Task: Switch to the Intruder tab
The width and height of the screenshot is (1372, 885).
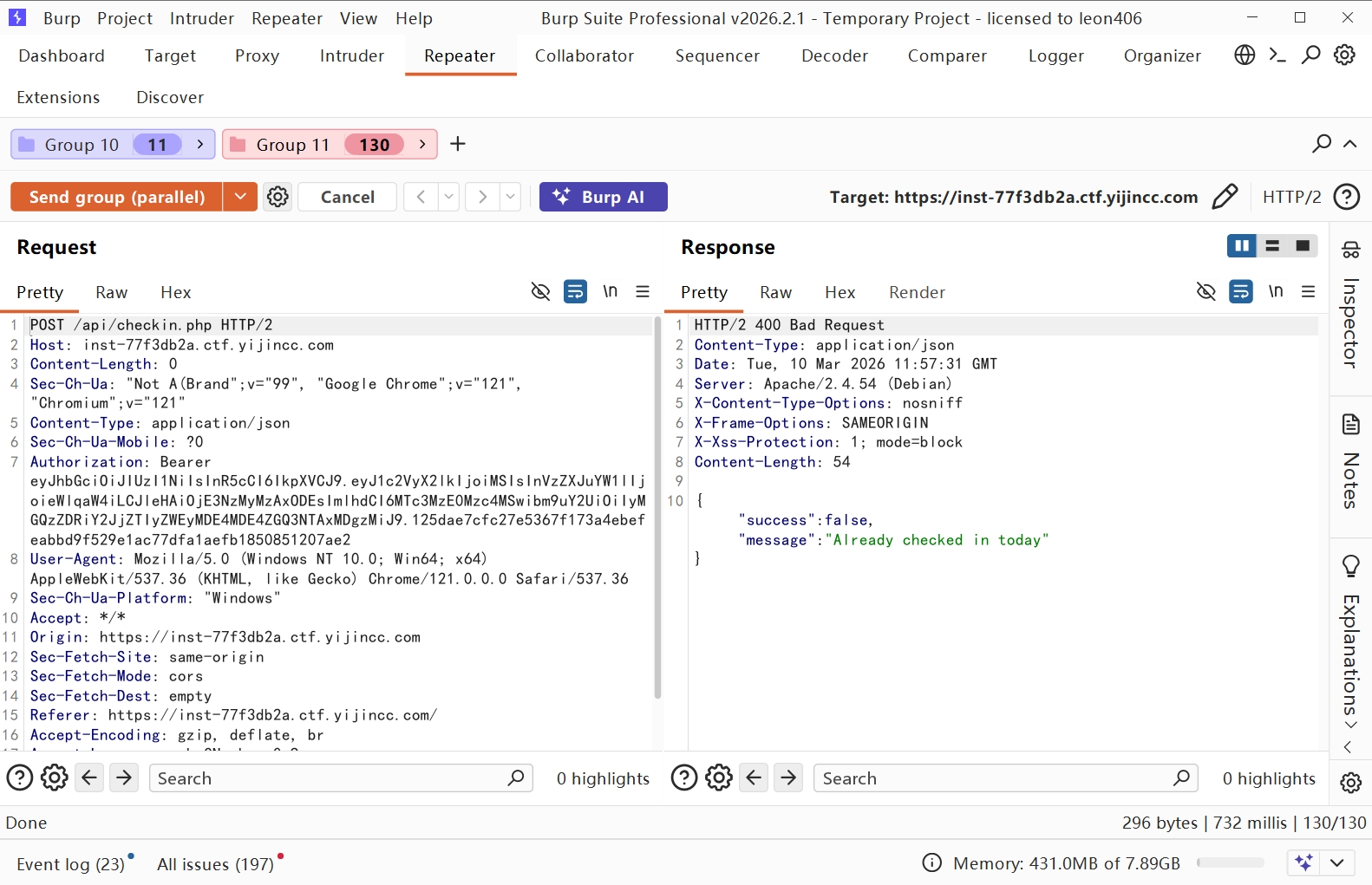Action: click(351, 55)
